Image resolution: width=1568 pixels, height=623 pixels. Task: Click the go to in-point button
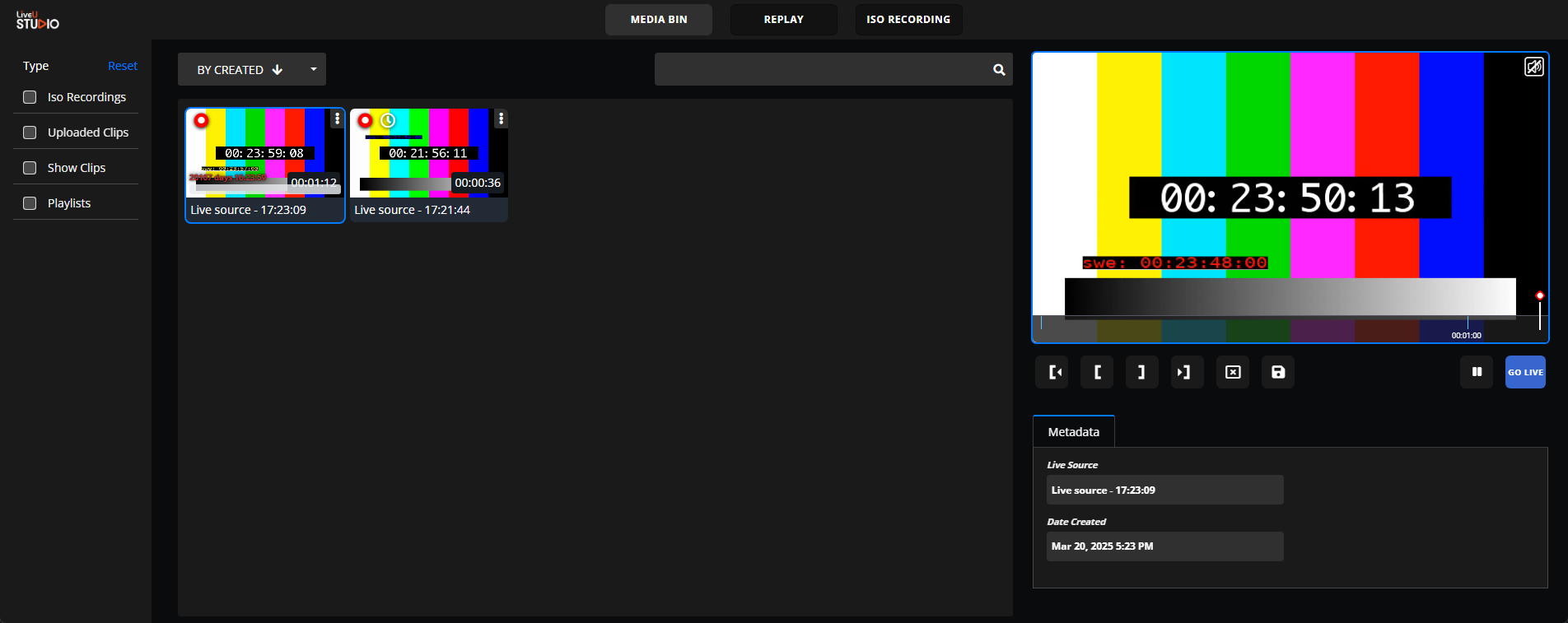[1052, 372]
